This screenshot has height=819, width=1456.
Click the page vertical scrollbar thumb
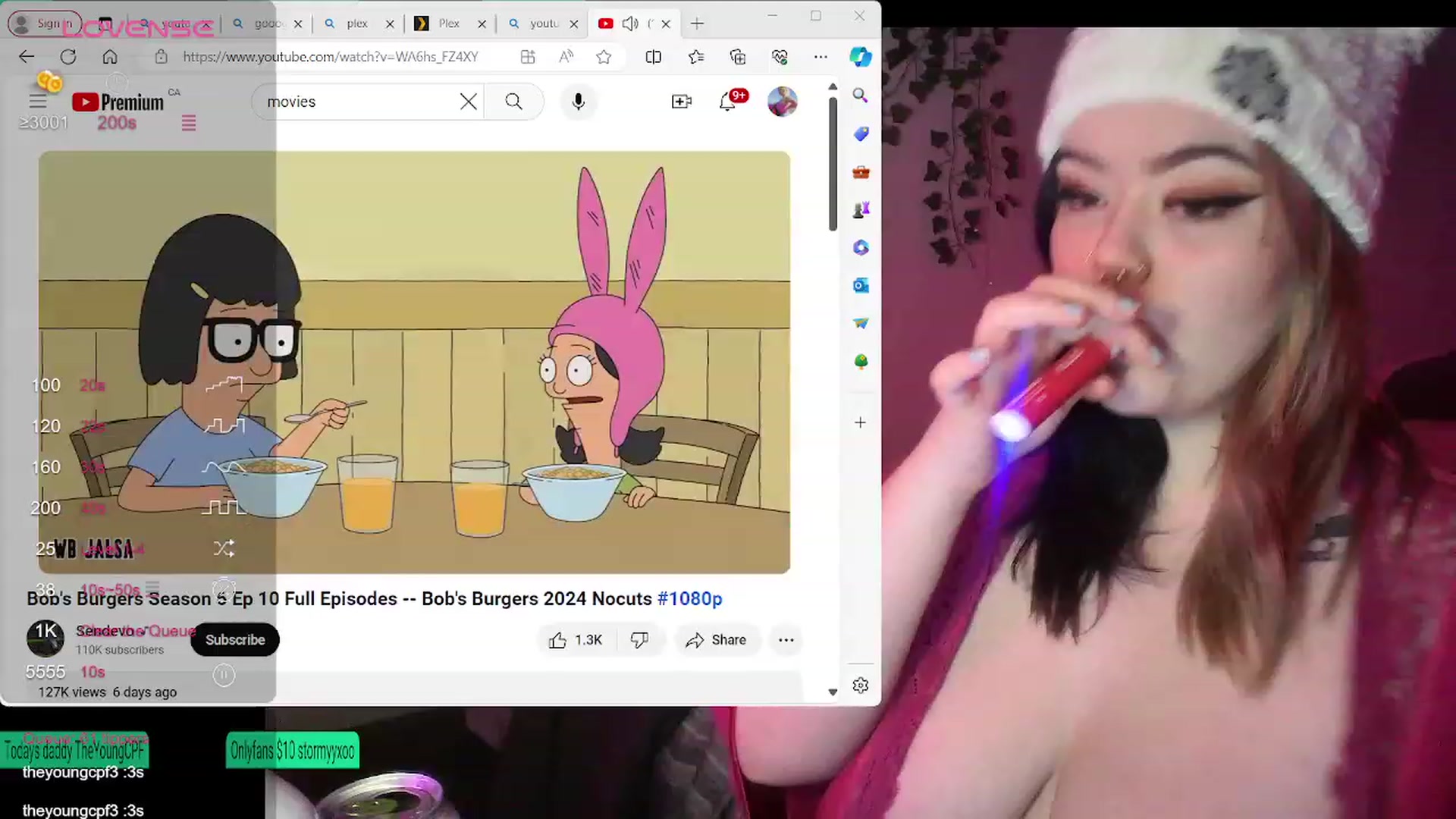pos(833,163)
